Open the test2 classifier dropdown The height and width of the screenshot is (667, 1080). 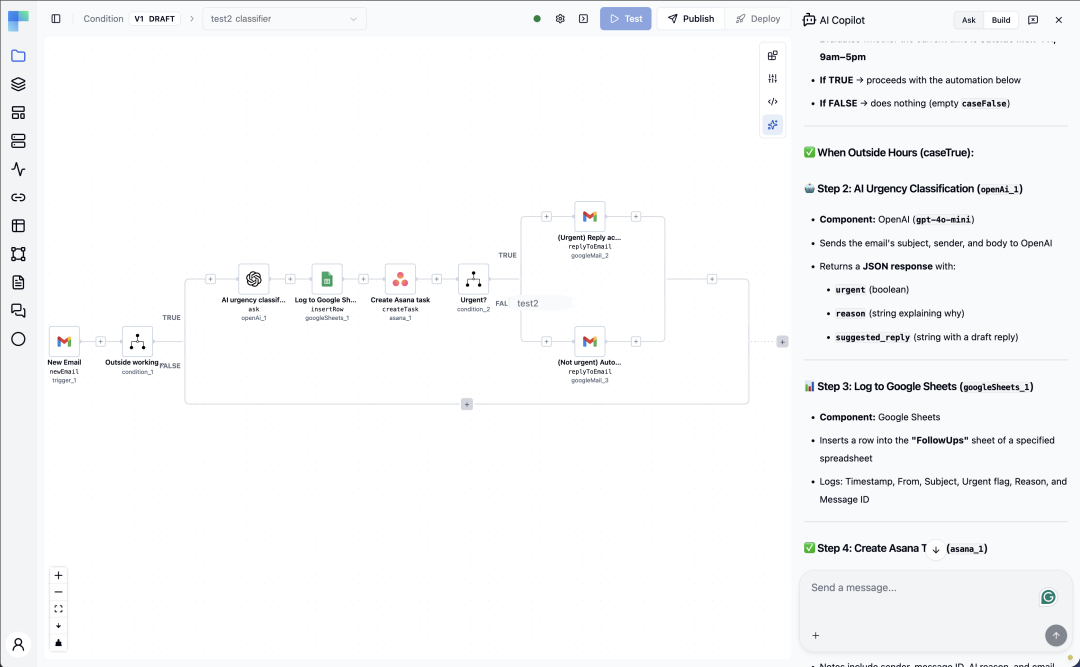tap(284, 19)
